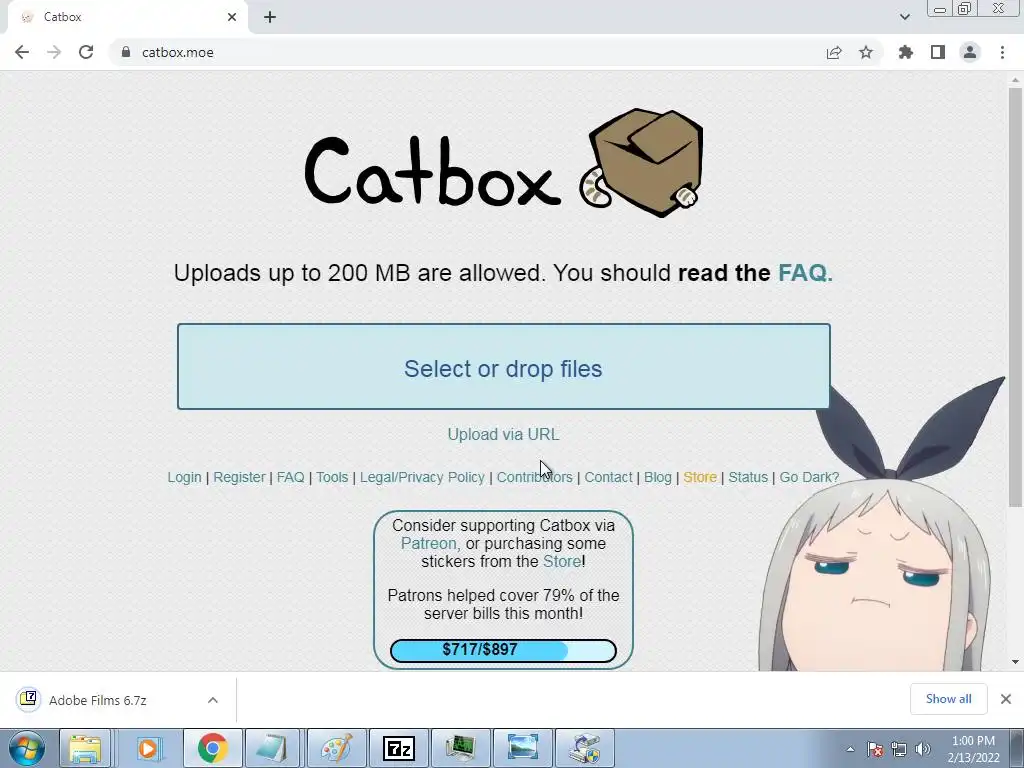Toggle Go Dark? mode
Screen dimensions: 1024x768
click(809, 477)
